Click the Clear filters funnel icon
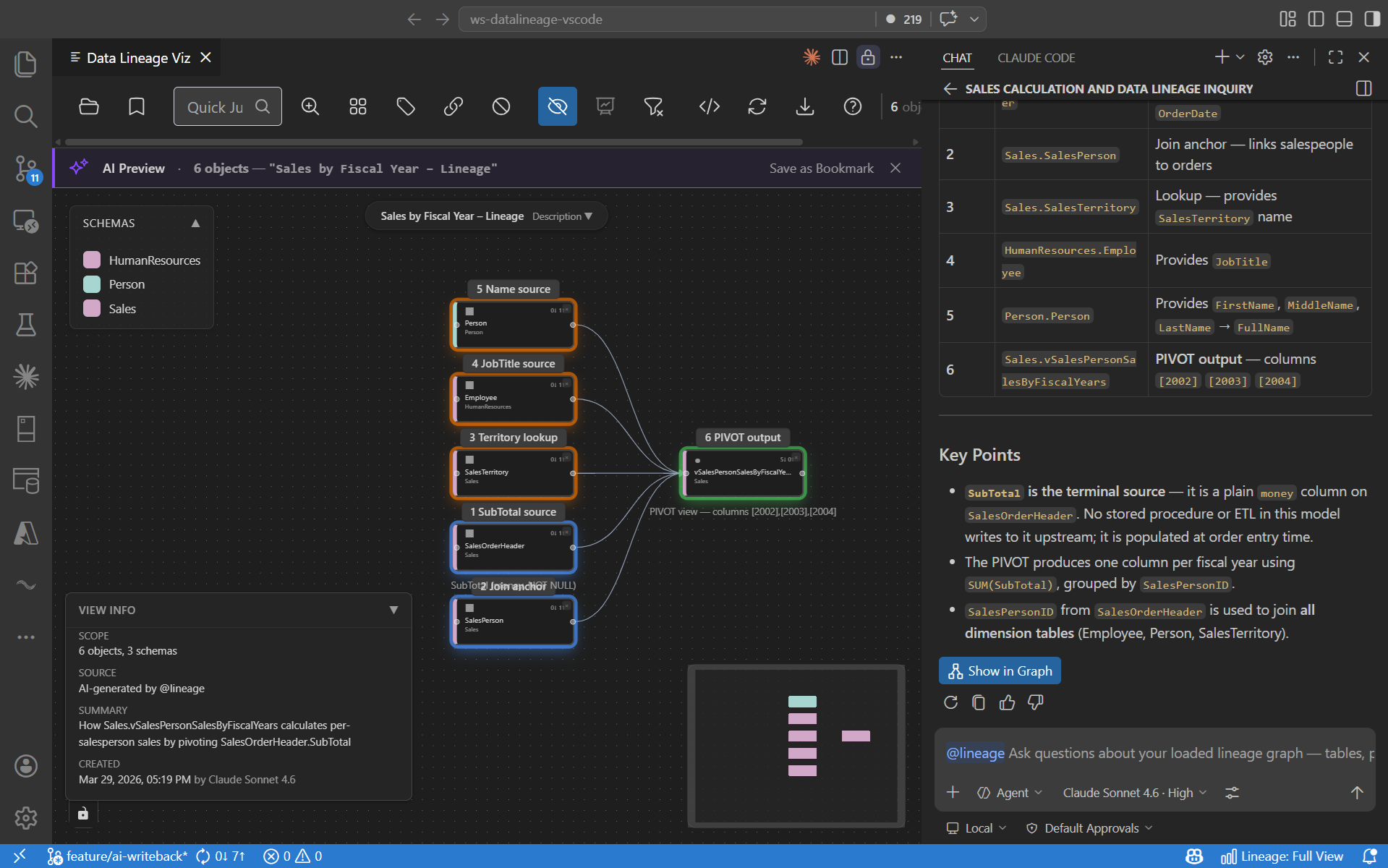Viewport: 1388px width, 868px height. coord(653,106)
